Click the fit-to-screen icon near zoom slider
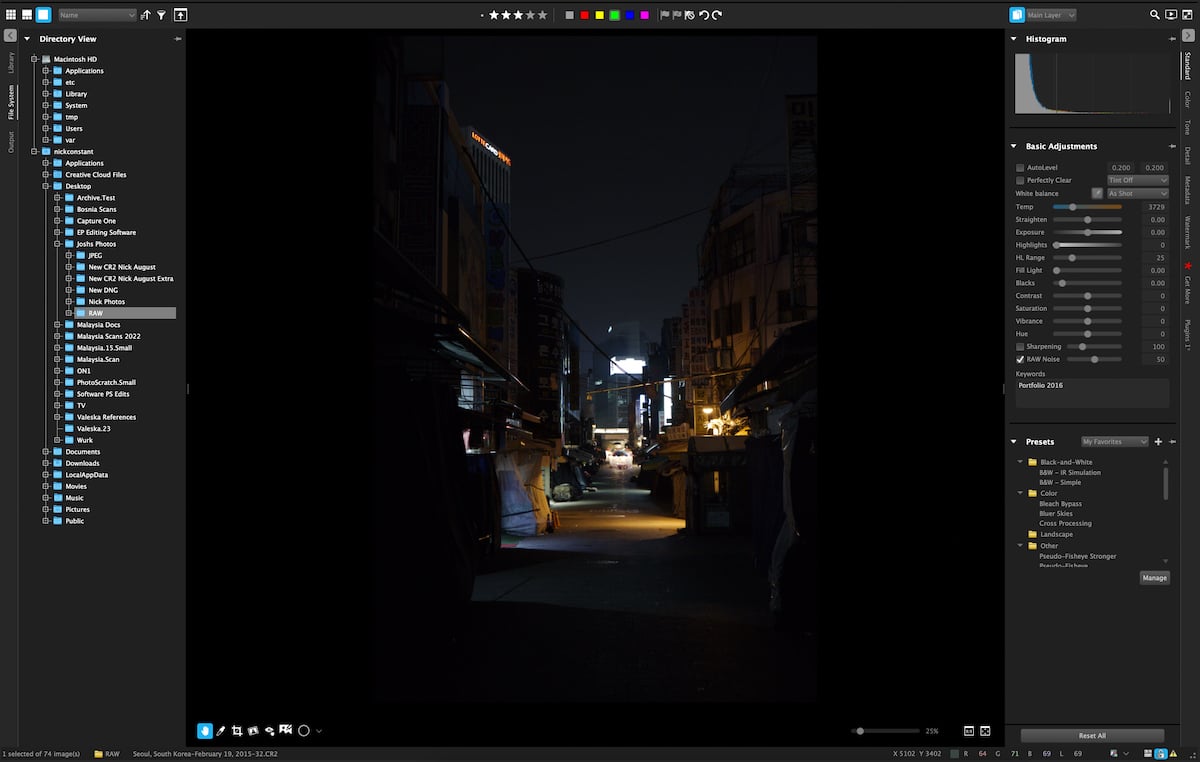1200x762 pixels. 985,730
